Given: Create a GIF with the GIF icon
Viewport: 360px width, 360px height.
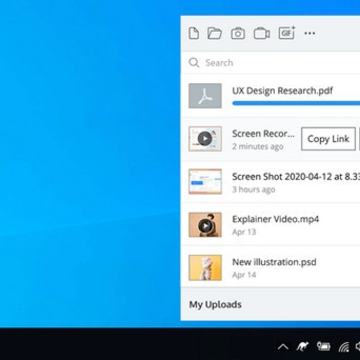Looking at the screenshot, I should tap(287, 33).
